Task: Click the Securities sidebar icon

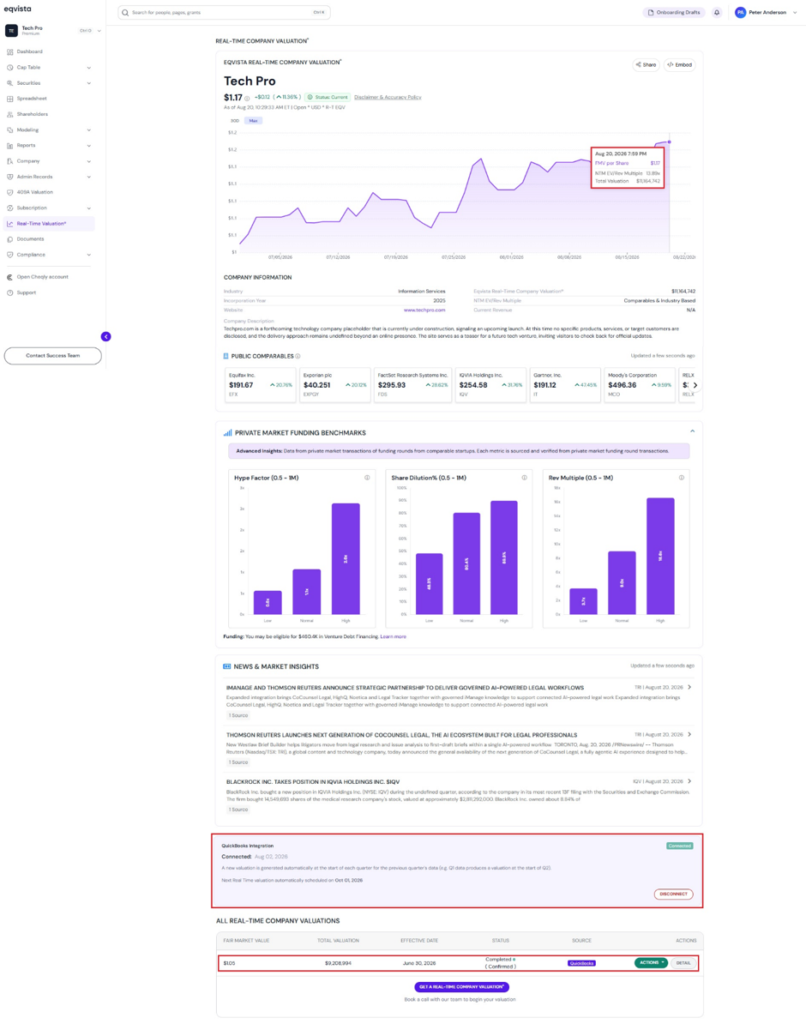Action: tap(10, 83)
